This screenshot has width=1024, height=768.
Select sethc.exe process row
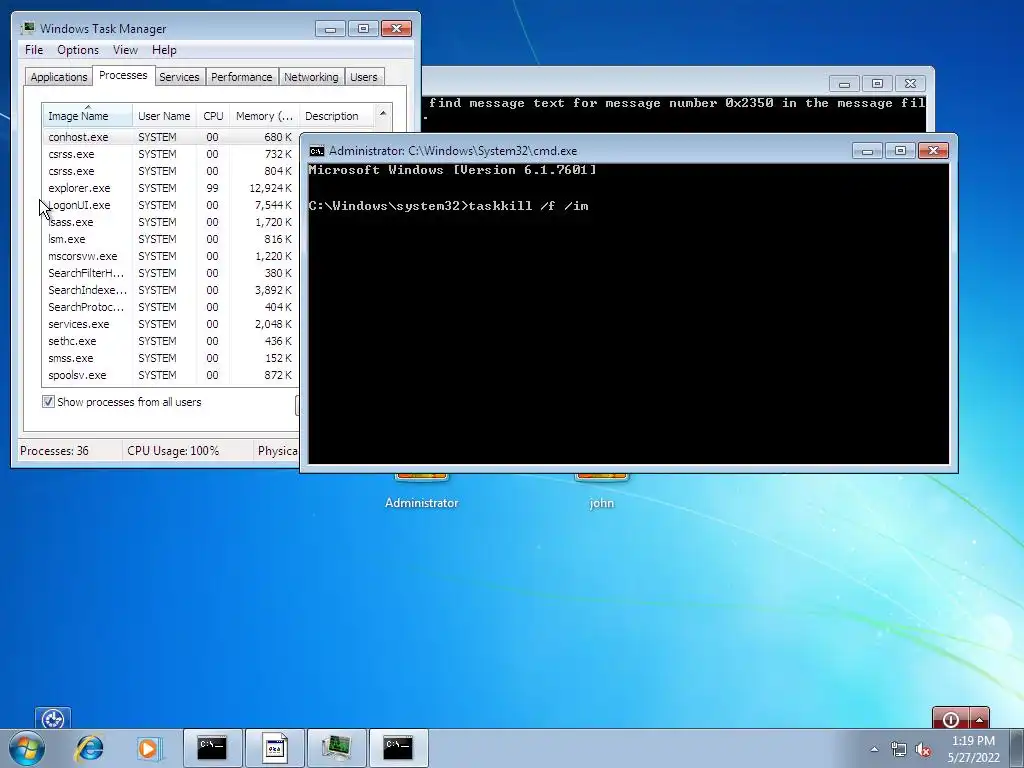[170, 341]
